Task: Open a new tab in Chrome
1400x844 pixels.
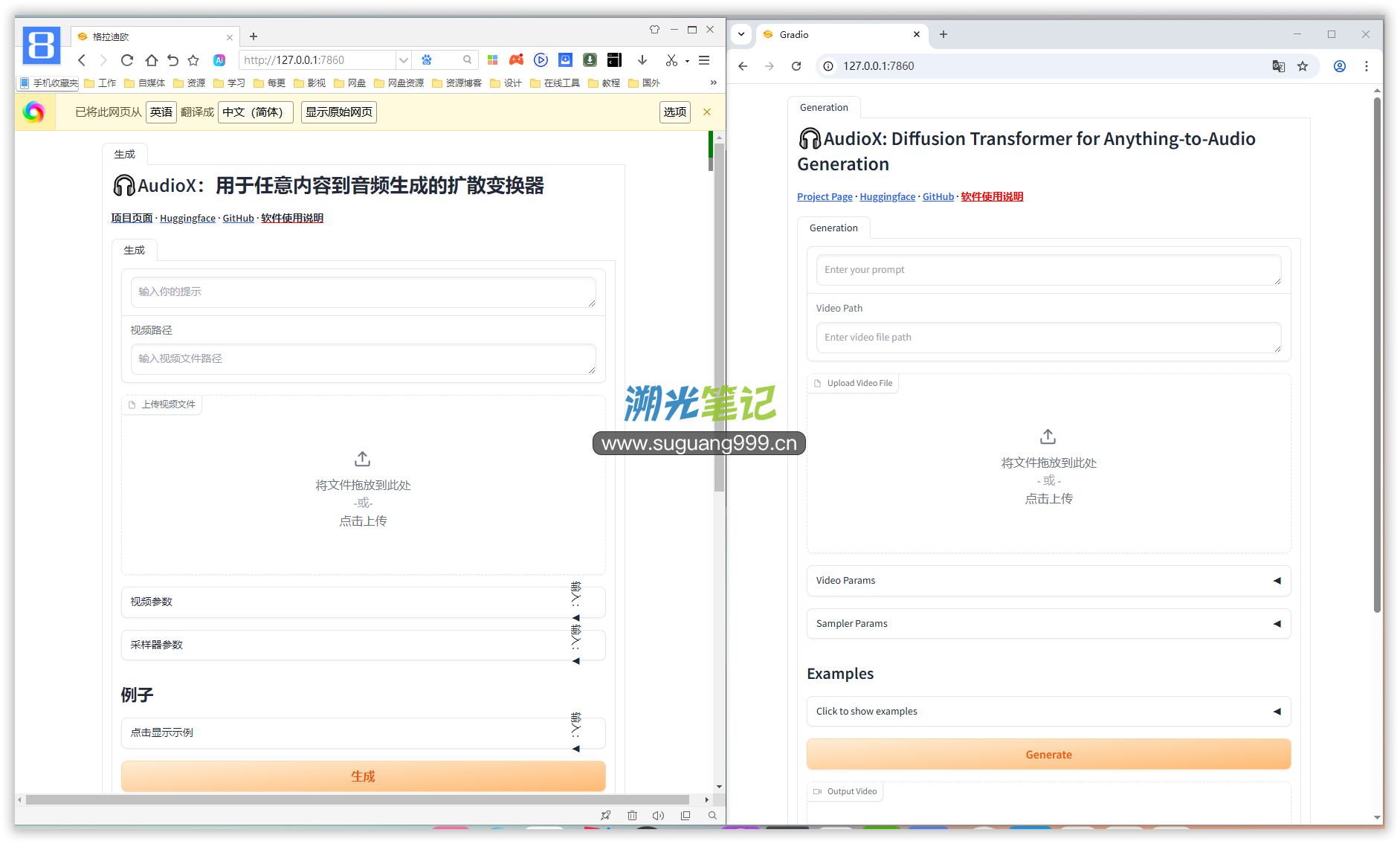Action: [x=943, y=34]
